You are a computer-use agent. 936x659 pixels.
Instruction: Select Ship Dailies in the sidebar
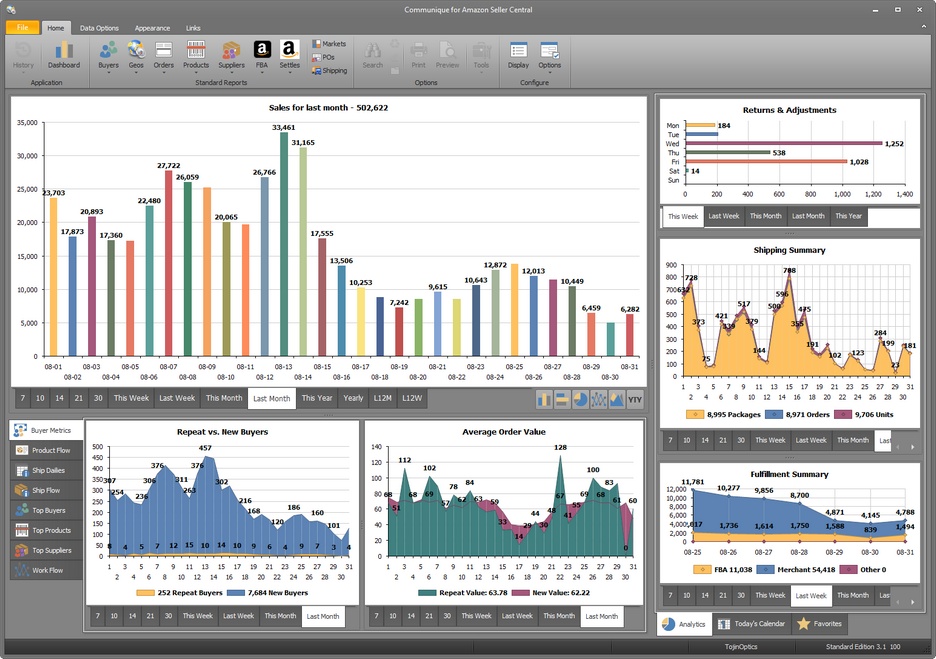point(46,470)
